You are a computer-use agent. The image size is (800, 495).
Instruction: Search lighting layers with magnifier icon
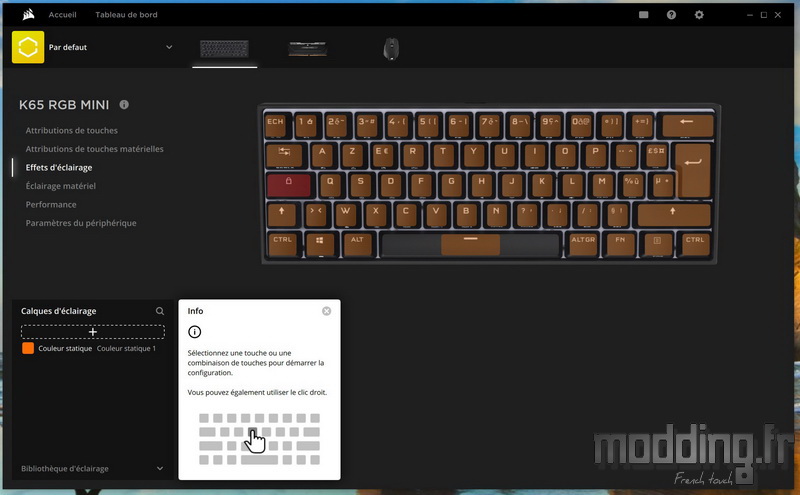pos(160,311)
